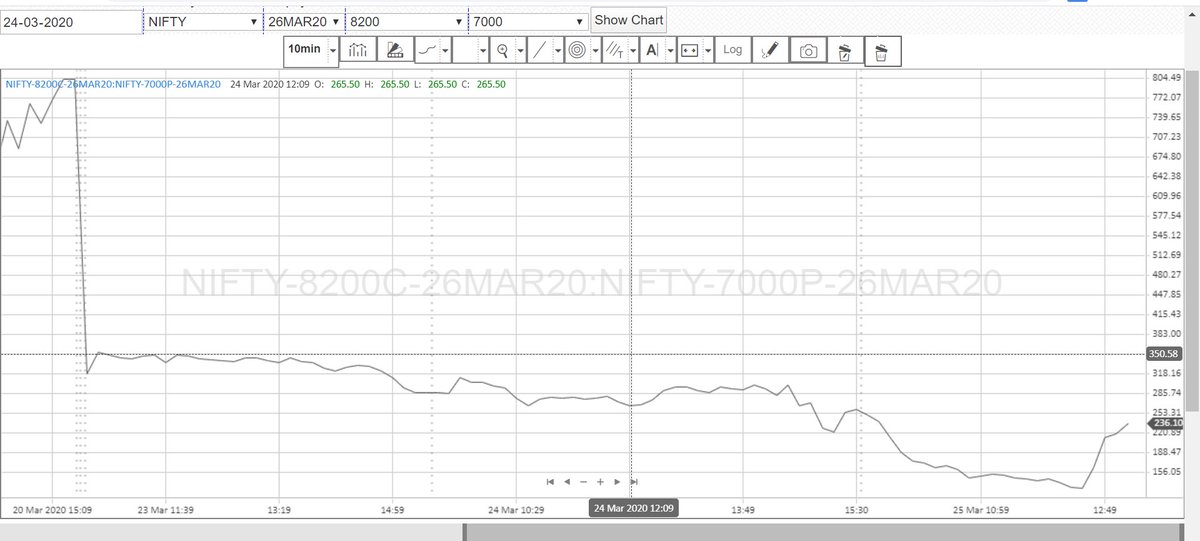
Task: Click the 25 Mar 10:59 axis label
Action: [980, 509]
